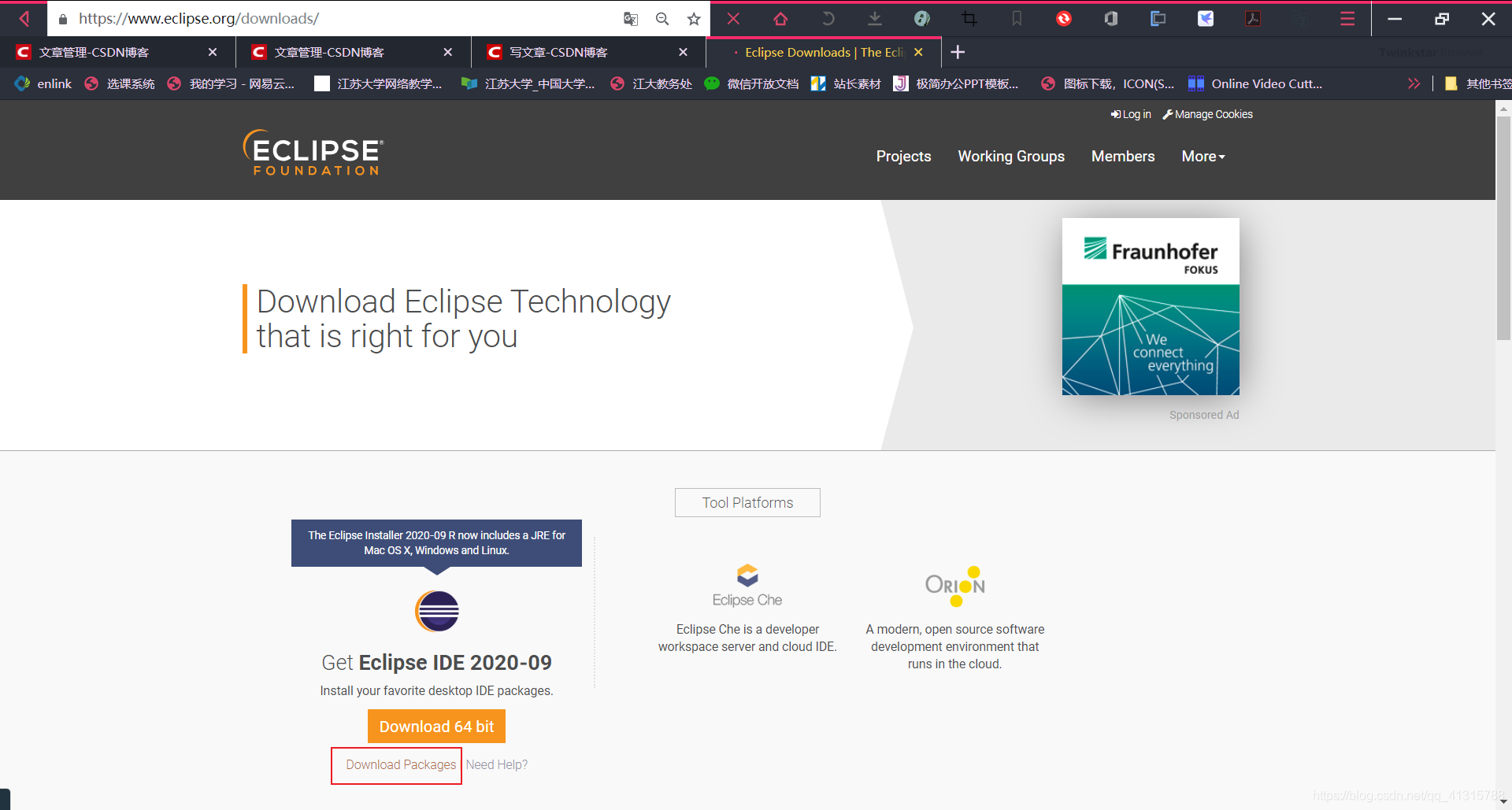Screen dimensions: 1512x810
Task: Open the 江苏大学网络教学 bookmark
Action: (x=378, y=83)
